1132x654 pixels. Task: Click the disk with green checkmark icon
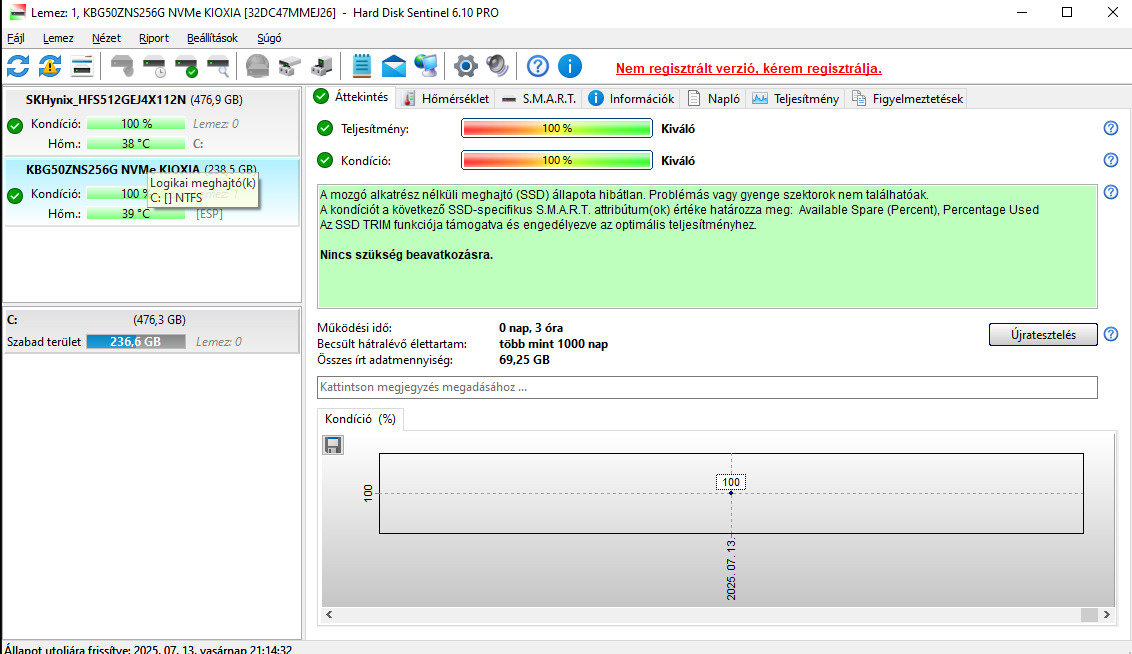[x=186, y=66]
